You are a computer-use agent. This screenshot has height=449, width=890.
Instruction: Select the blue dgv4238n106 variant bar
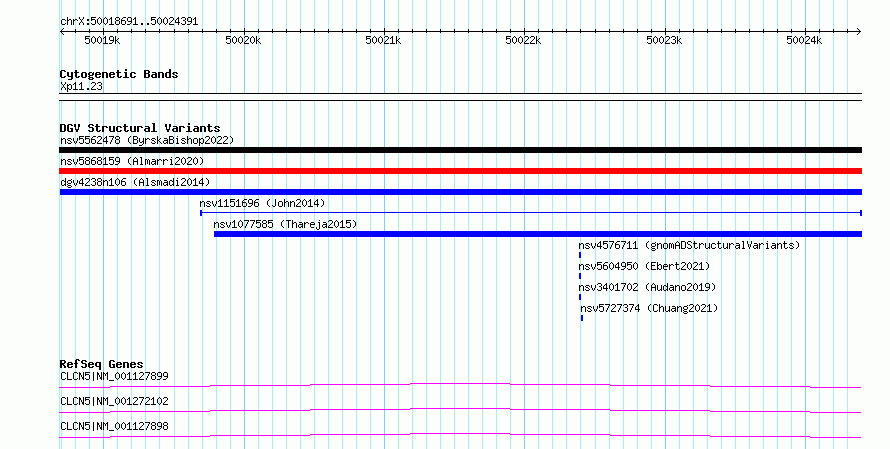point(460,192)
